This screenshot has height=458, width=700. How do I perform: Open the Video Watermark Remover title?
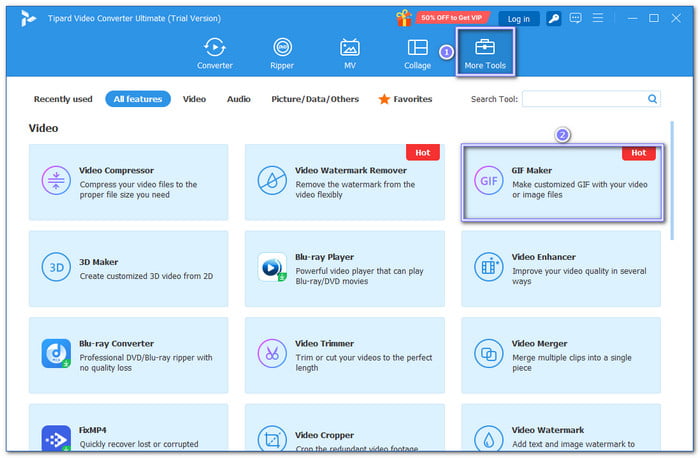351,171
